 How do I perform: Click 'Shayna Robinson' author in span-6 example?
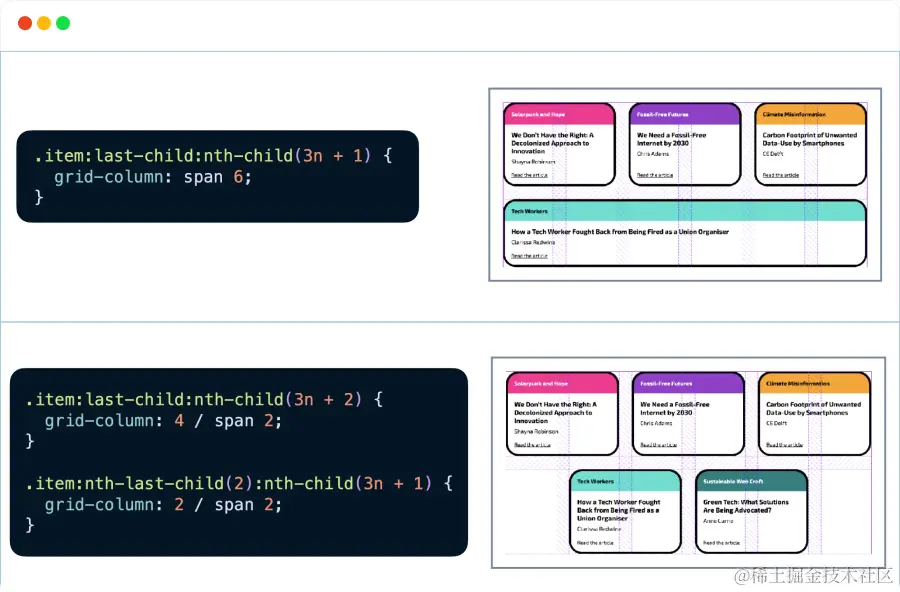tap(533, 162)
